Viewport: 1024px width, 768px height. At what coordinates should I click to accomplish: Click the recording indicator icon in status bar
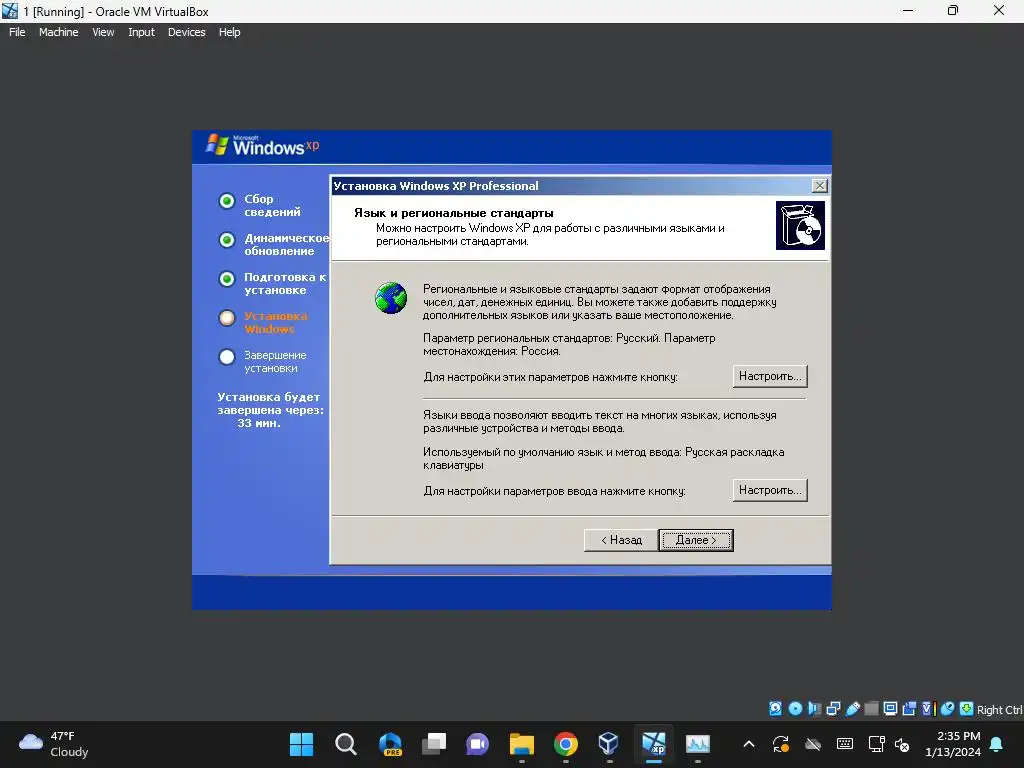tap(909, 709)
